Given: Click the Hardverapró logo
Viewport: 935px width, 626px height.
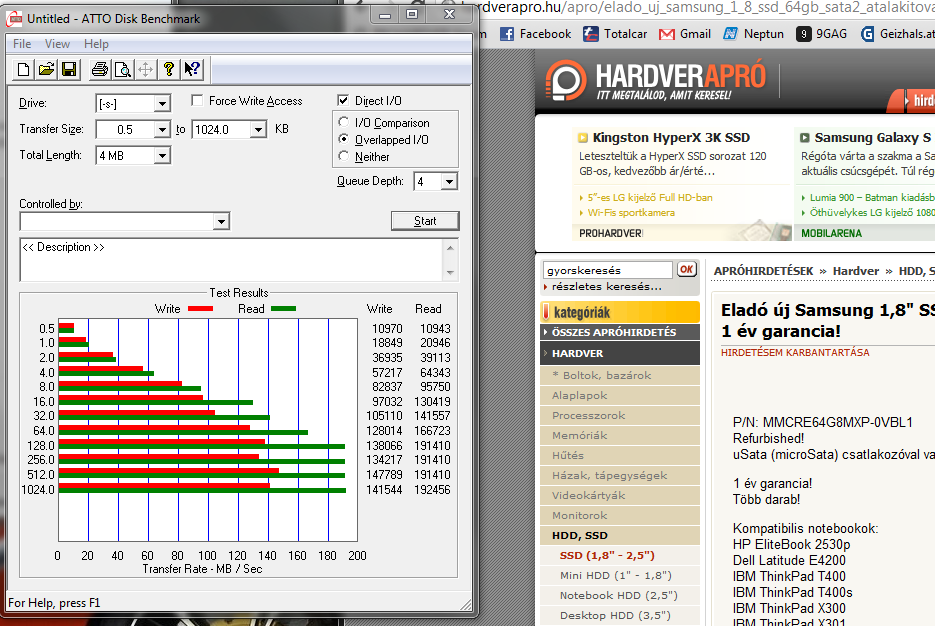Looking at the screenshot, I should (656, 80).
